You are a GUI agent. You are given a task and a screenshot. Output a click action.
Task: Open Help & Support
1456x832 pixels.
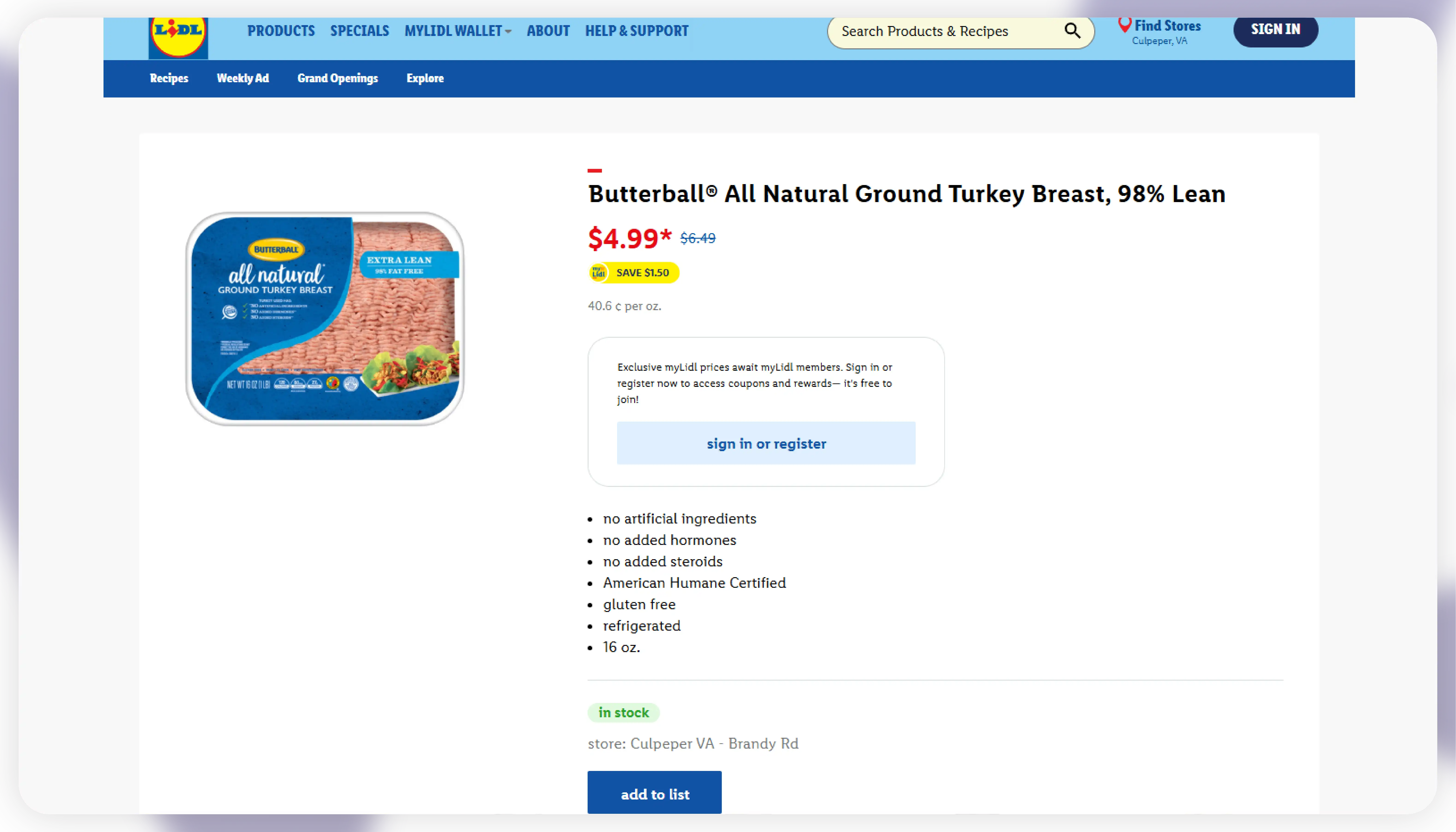click(x=636, y=31)
